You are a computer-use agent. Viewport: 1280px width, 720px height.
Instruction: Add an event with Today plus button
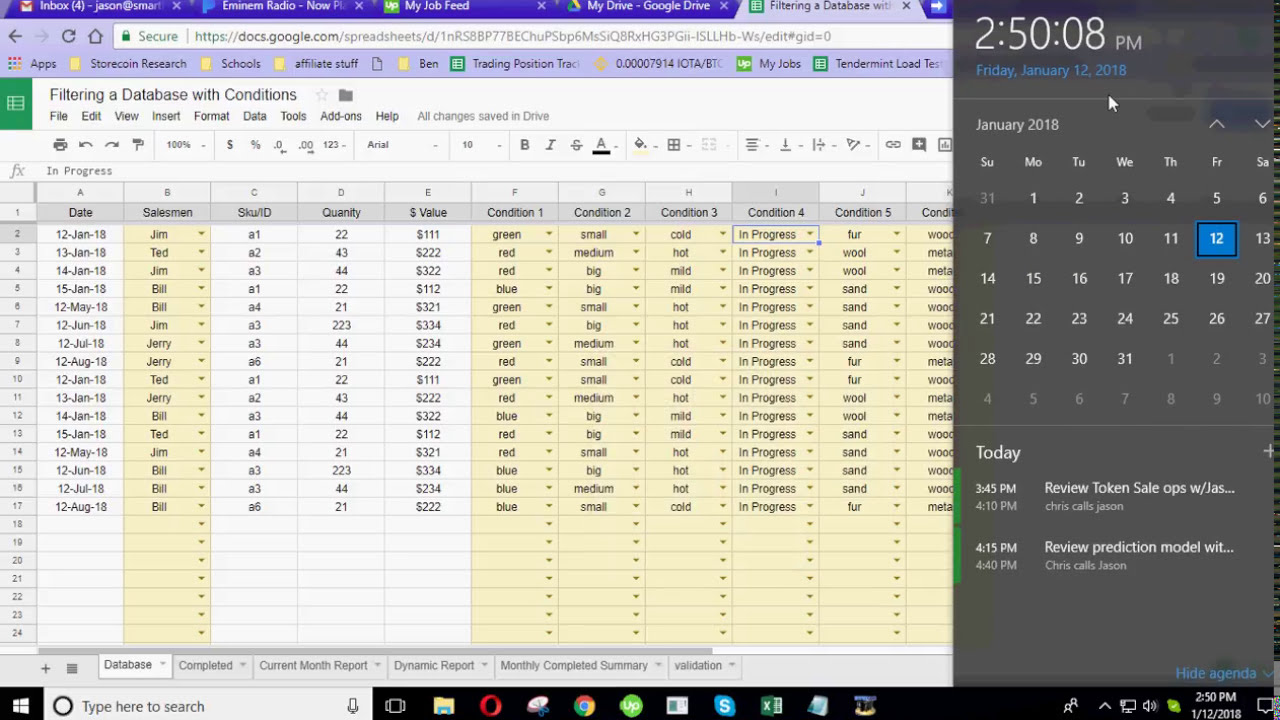coord(1269,452)
